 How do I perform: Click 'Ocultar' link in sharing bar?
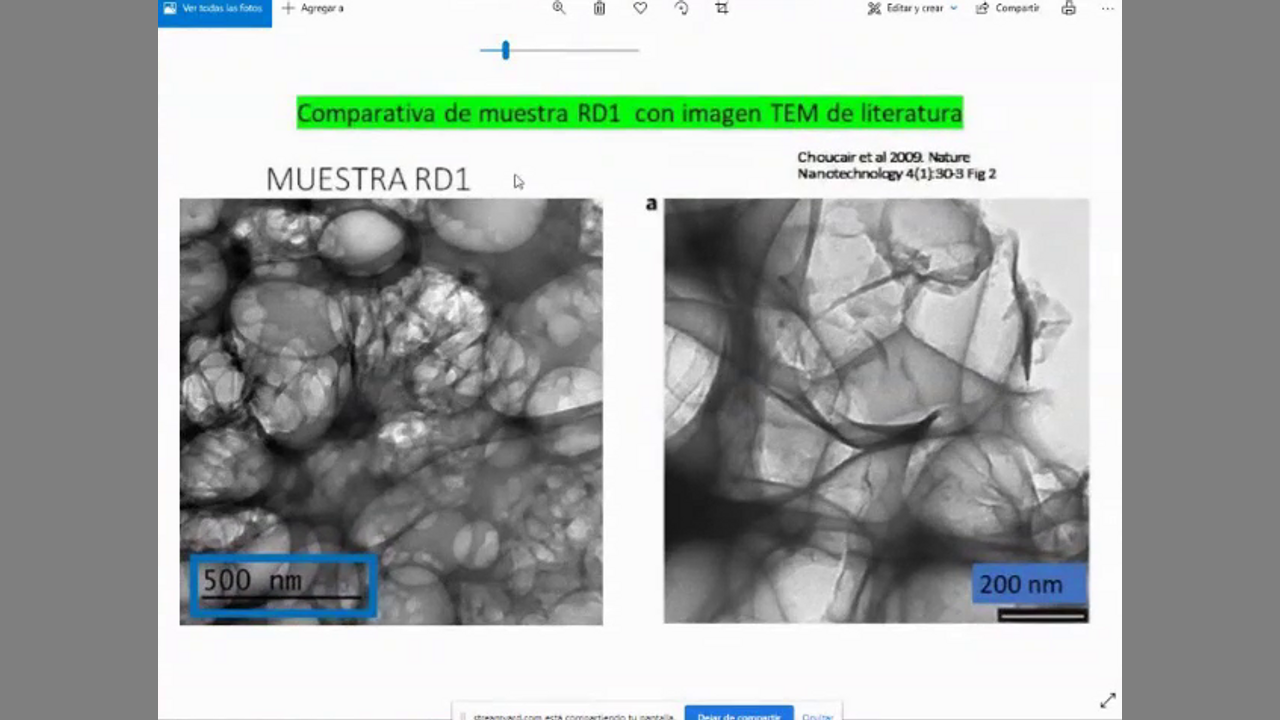tap(817, 716)
